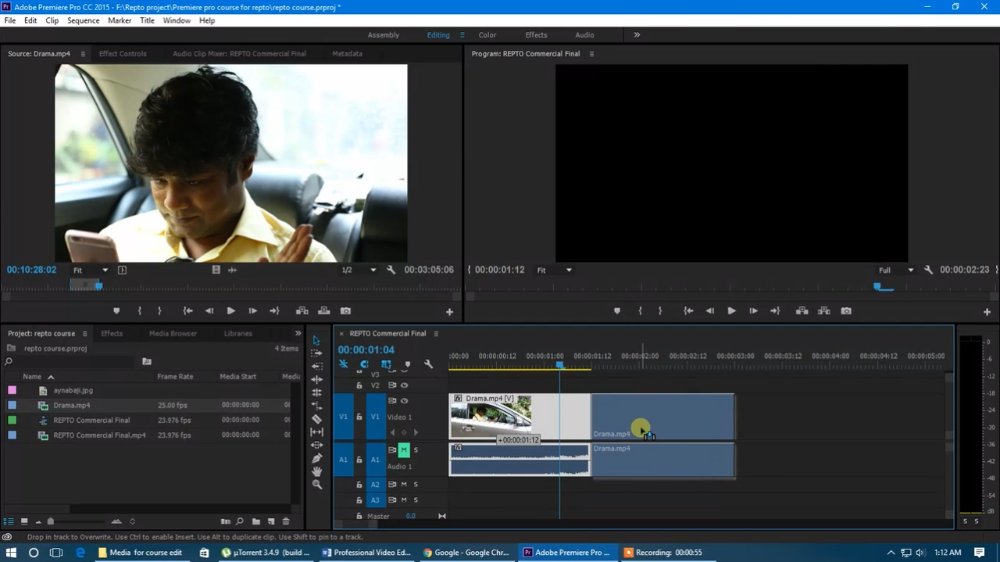Screen dimensions: 1000x562
Task: Switch to the Color workspace
Action: pyautogui.click(x=487, y=35)
